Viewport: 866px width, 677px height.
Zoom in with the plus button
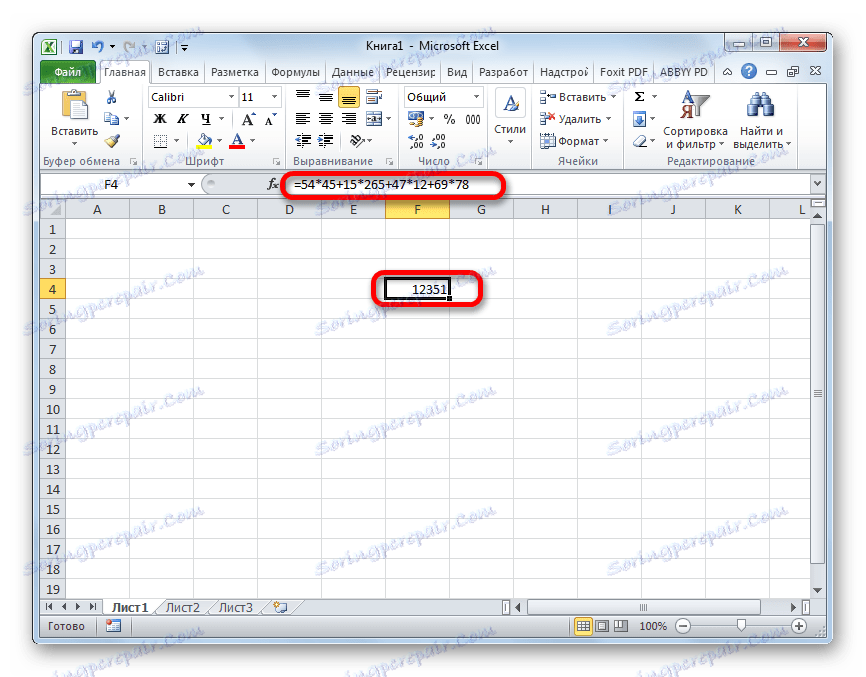799,626
